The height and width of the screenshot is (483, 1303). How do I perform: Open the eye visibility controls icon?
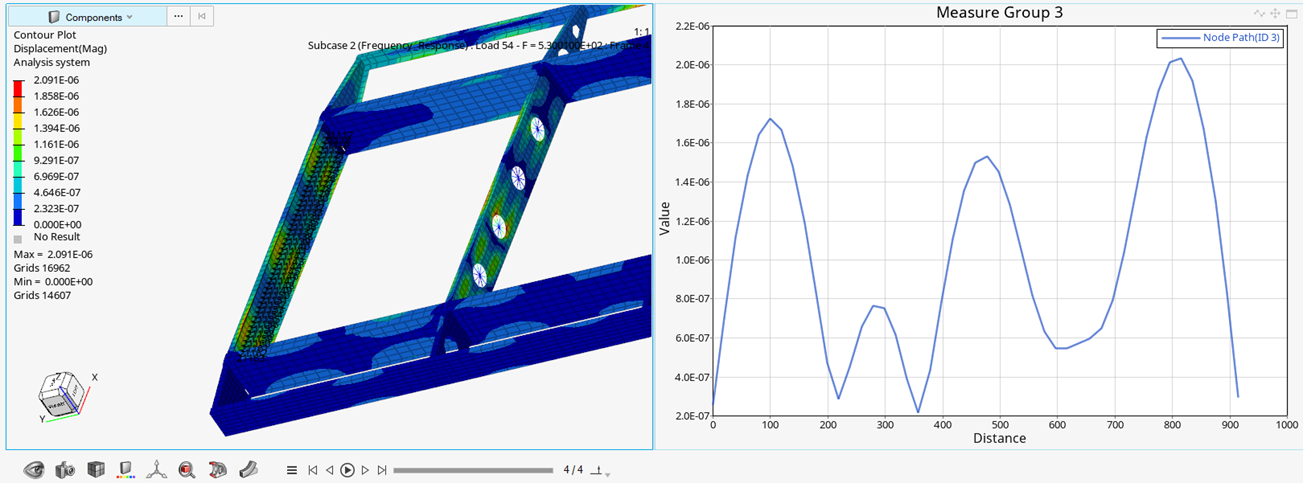[x=36, y=469]
